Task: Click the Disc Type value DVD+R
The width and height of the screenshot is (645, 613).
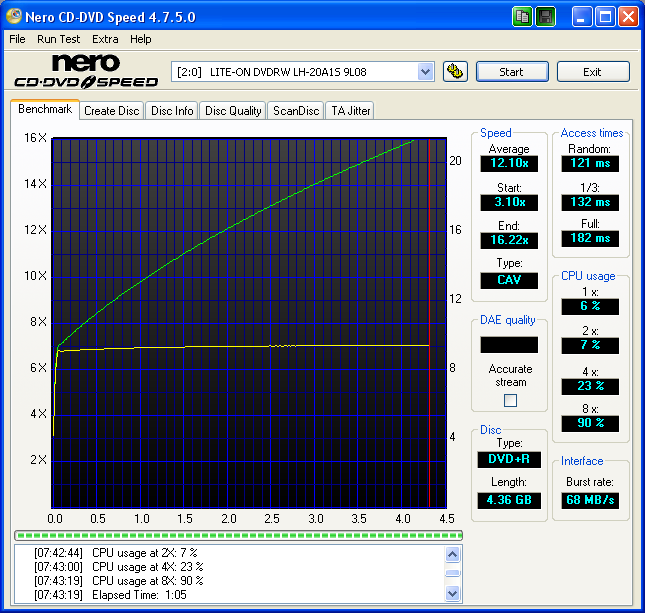Action: click(509, 460)
